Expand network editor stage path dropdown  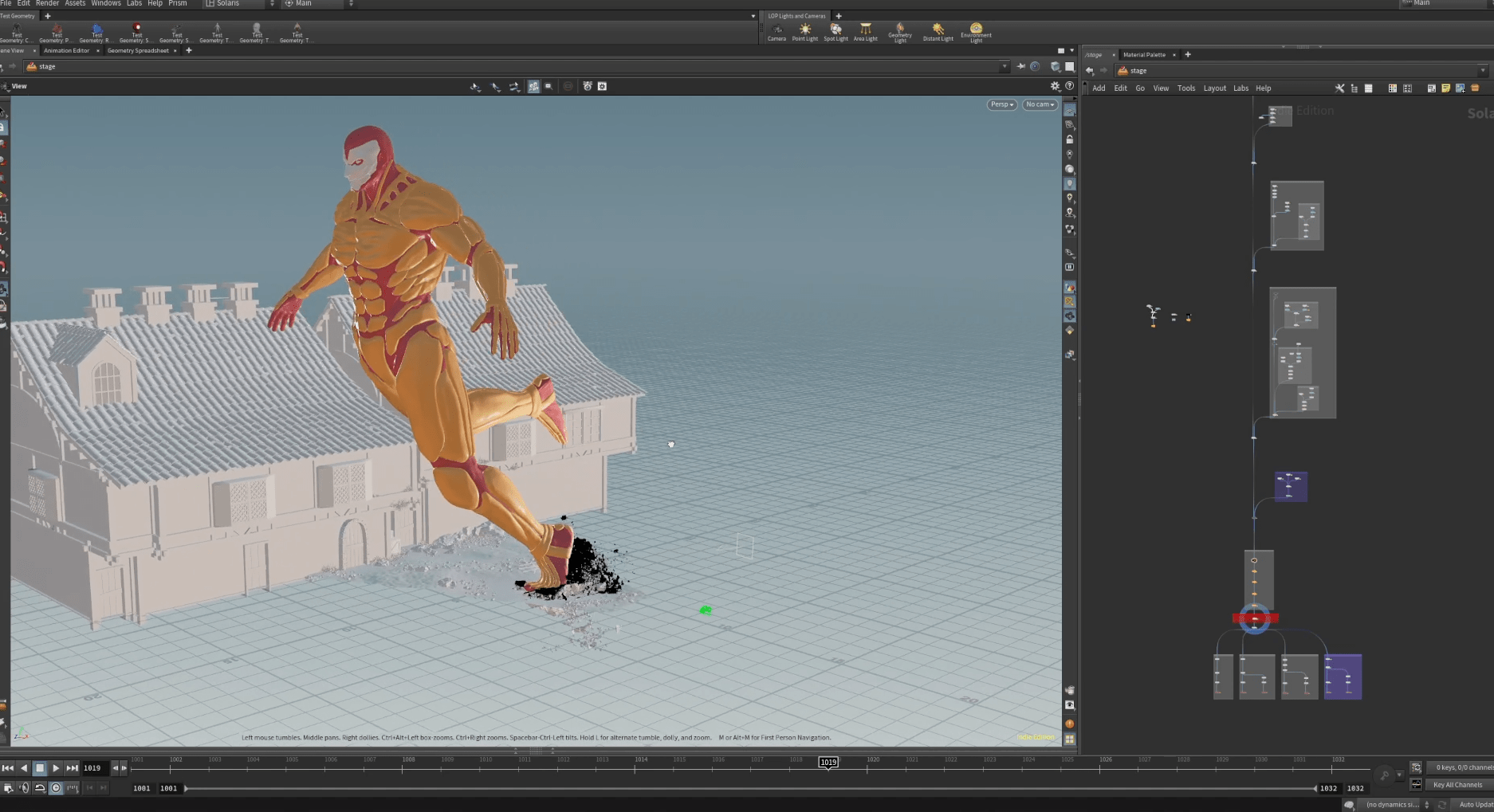[1483, 71]
